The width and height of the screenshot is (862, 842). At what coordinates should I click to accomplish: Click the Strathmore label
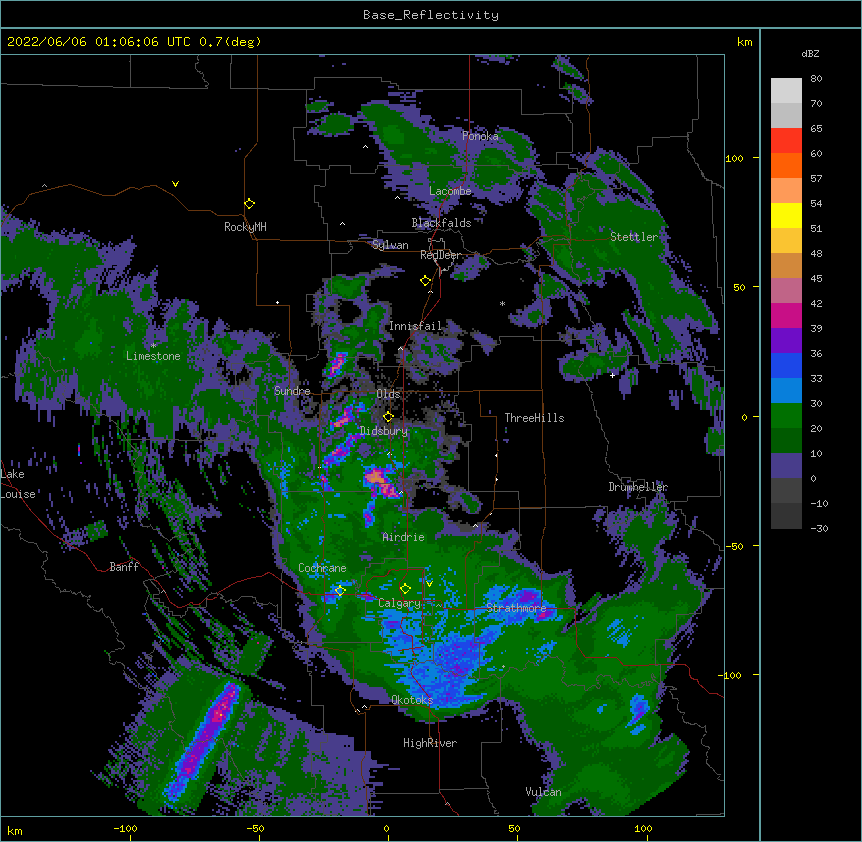coord(516,608)
